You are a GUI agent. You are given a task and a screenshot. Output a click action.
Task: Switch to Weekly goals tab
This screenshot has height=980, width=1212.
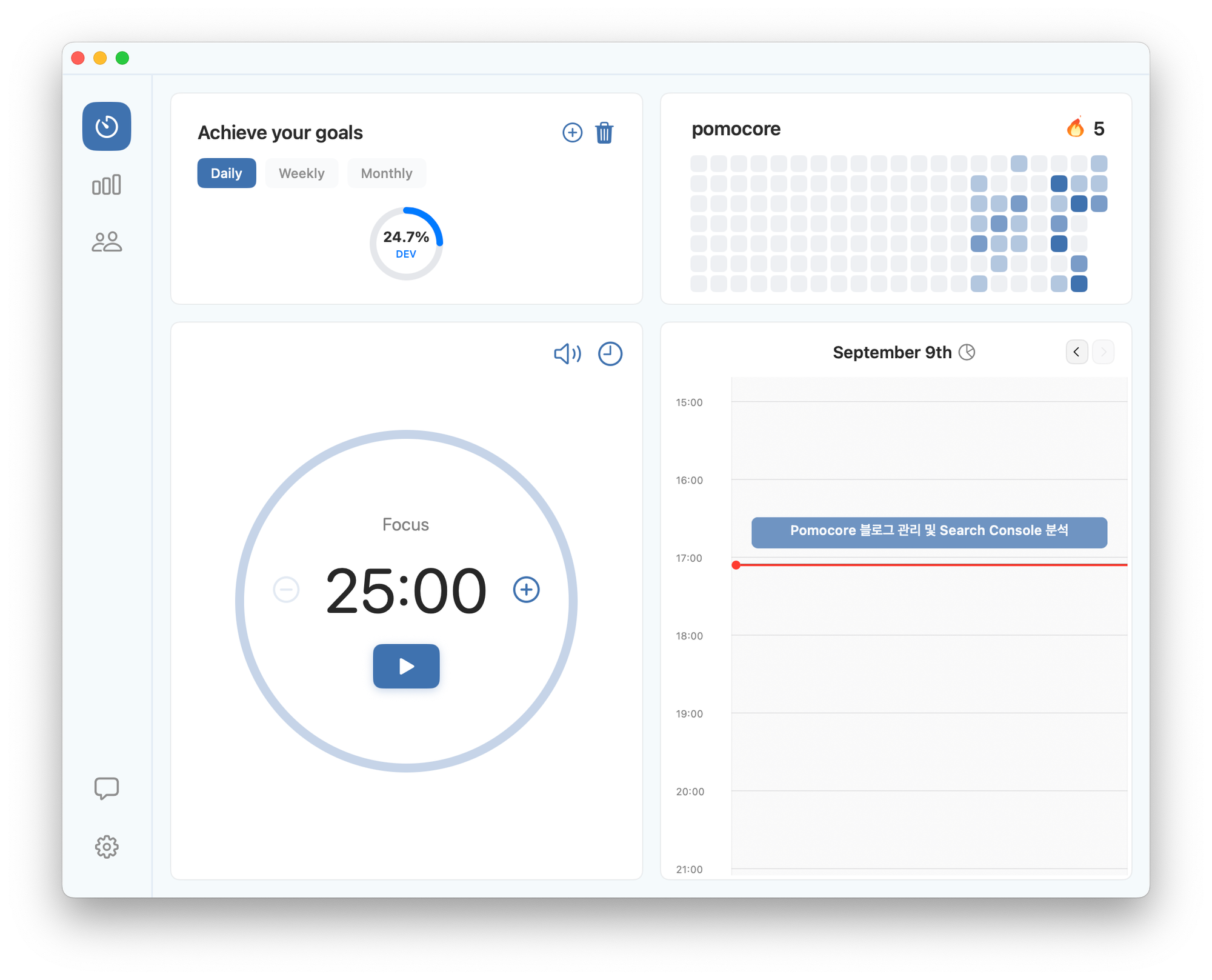(x=301, y=173)
